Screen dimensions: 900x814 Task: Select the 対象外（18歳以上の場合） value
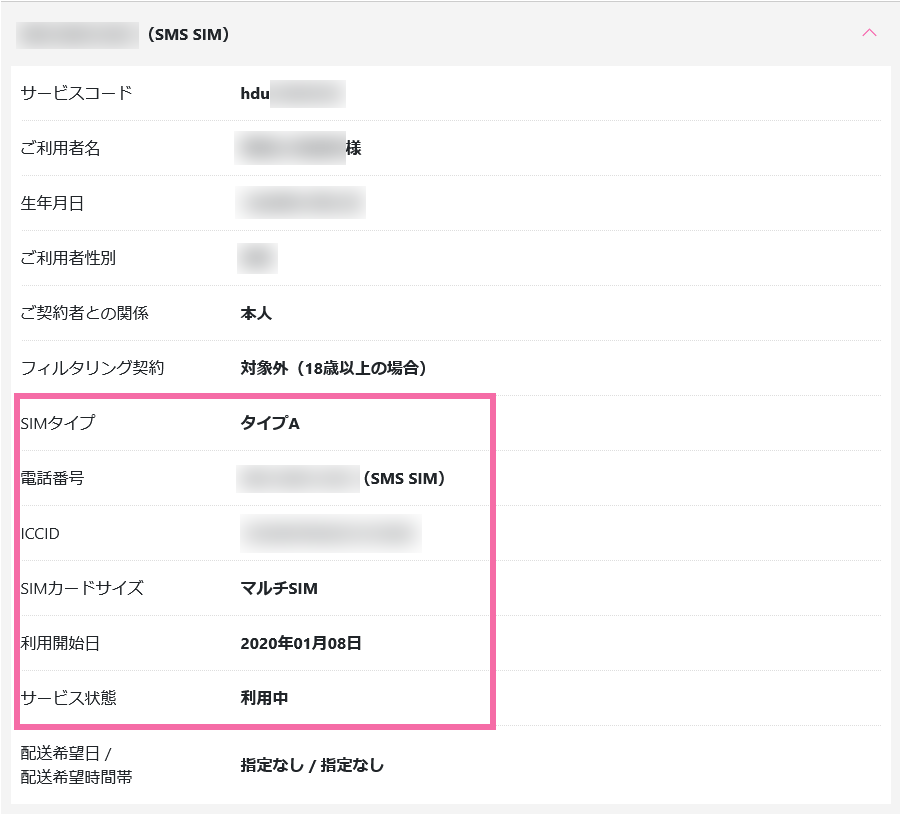(x=334, y=368)
